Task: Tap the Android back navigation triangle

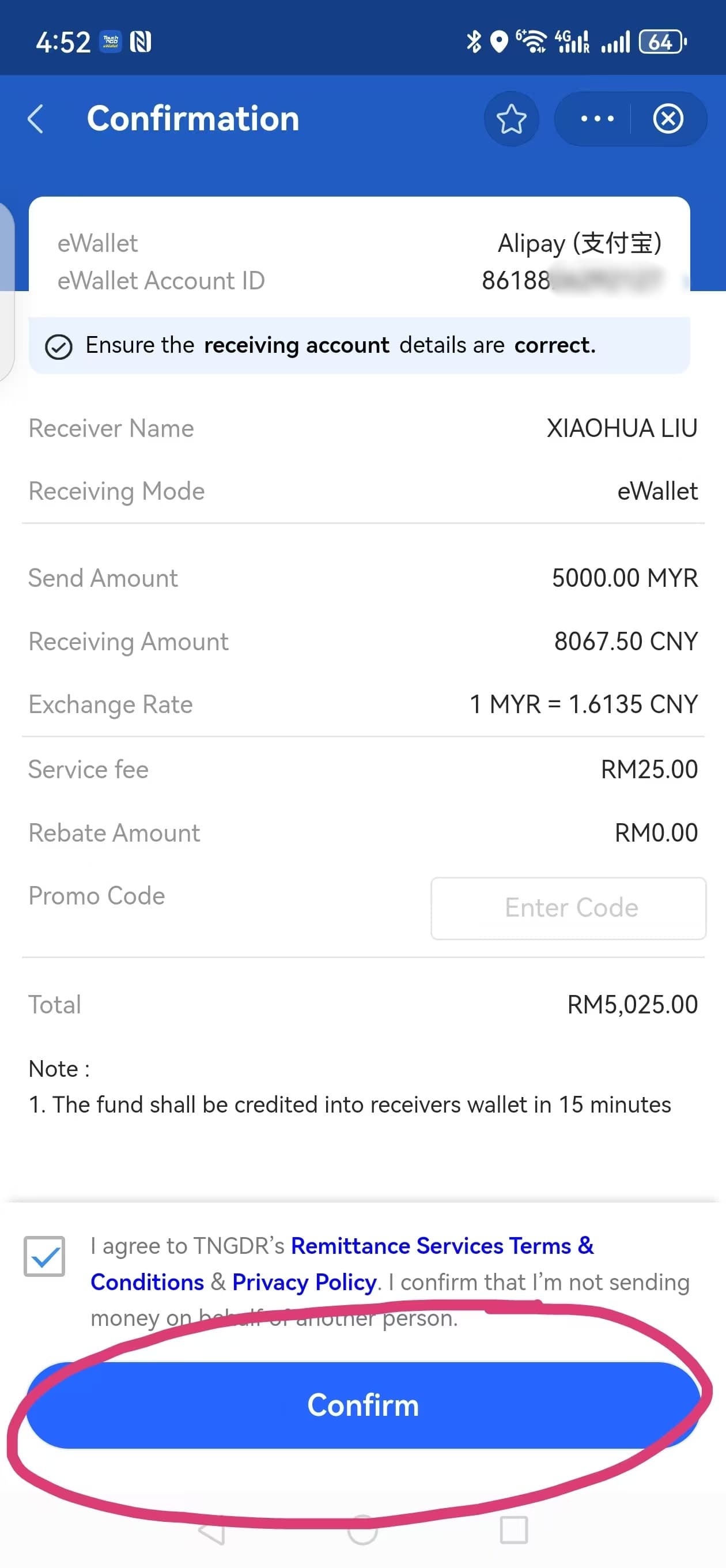Action: [212, 1529]
